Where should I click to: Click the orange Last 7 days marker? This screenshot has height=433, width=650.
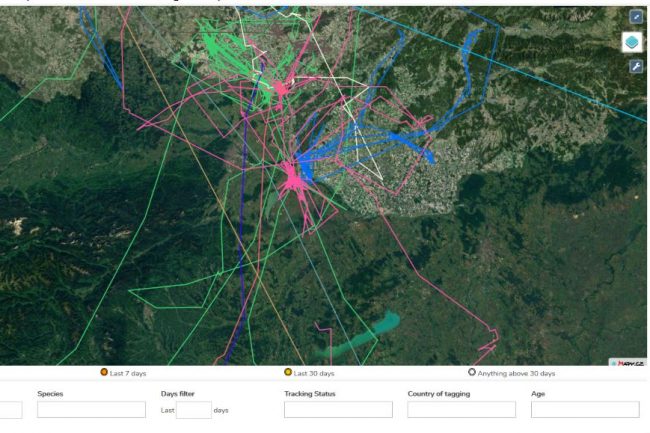[104, 373]
